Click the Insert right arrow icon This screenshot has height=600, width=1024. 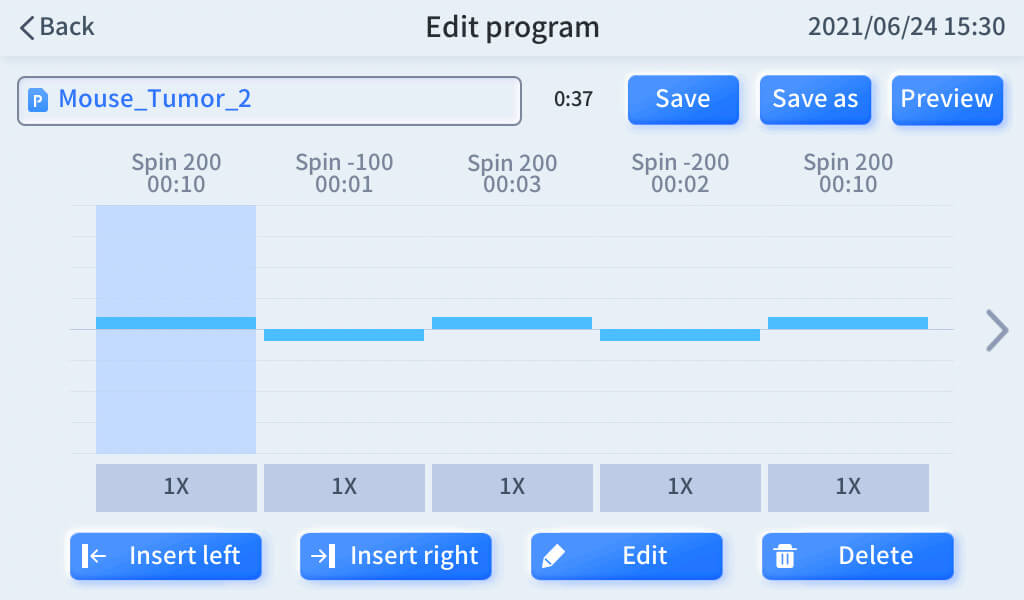pyautogui.click(x=323, y=556)
